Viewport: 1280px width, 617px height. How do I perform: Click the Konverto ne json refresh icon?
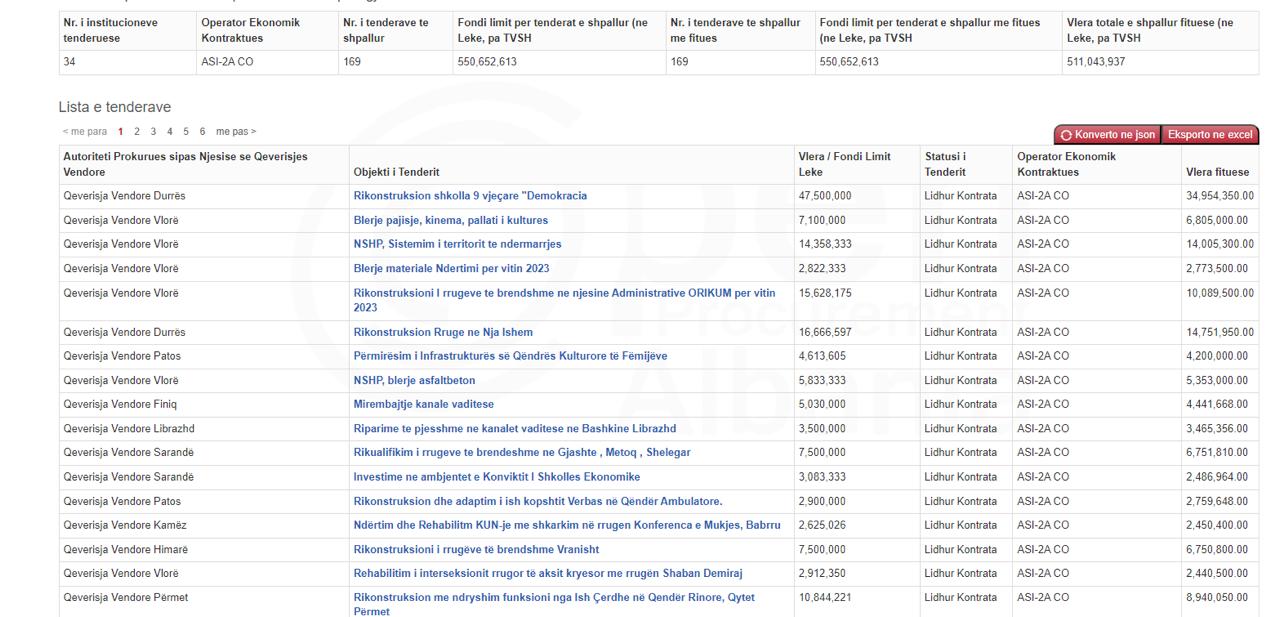coord(1067,135)
